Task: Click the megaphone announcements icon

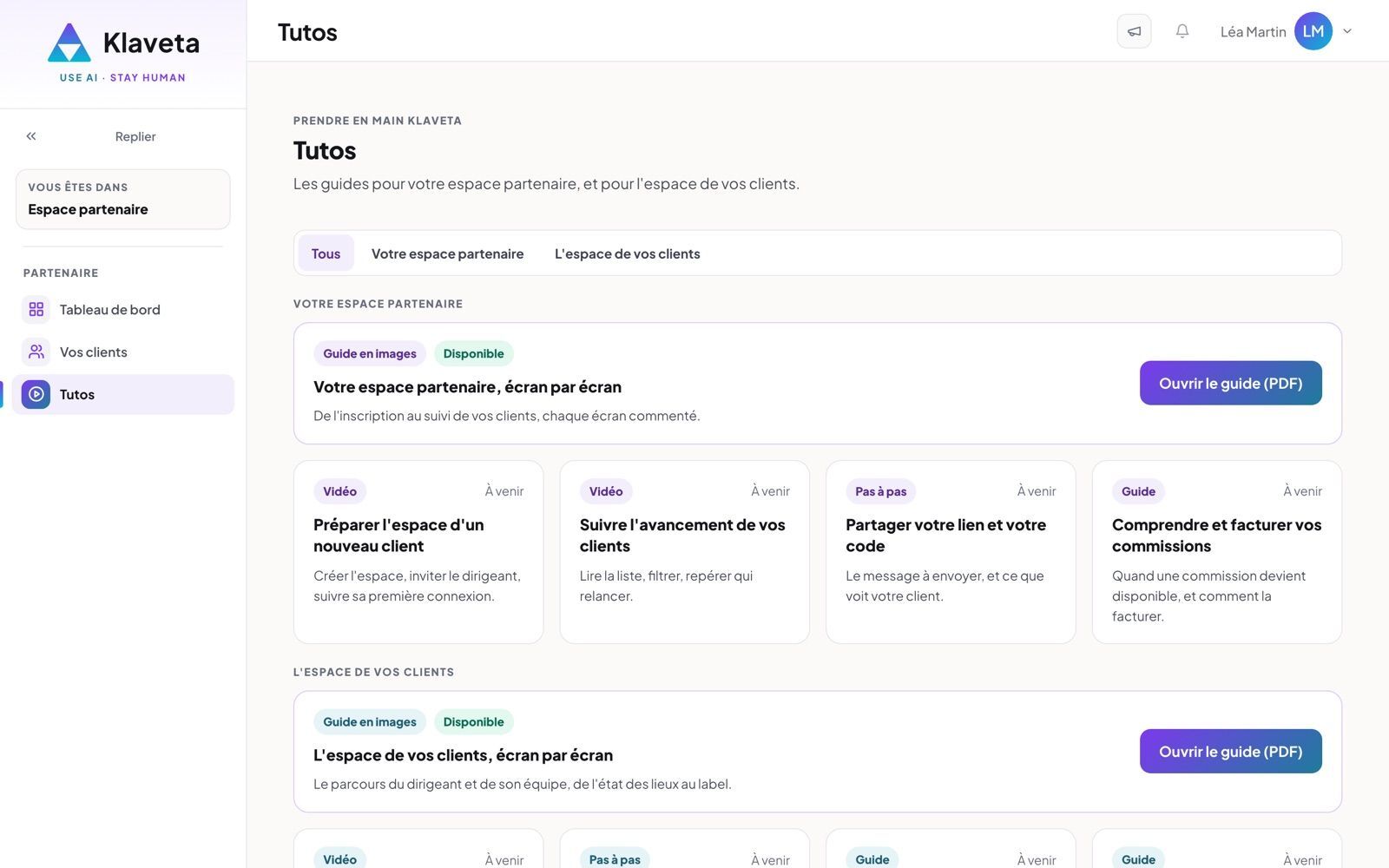Action: click(1134, 31)
